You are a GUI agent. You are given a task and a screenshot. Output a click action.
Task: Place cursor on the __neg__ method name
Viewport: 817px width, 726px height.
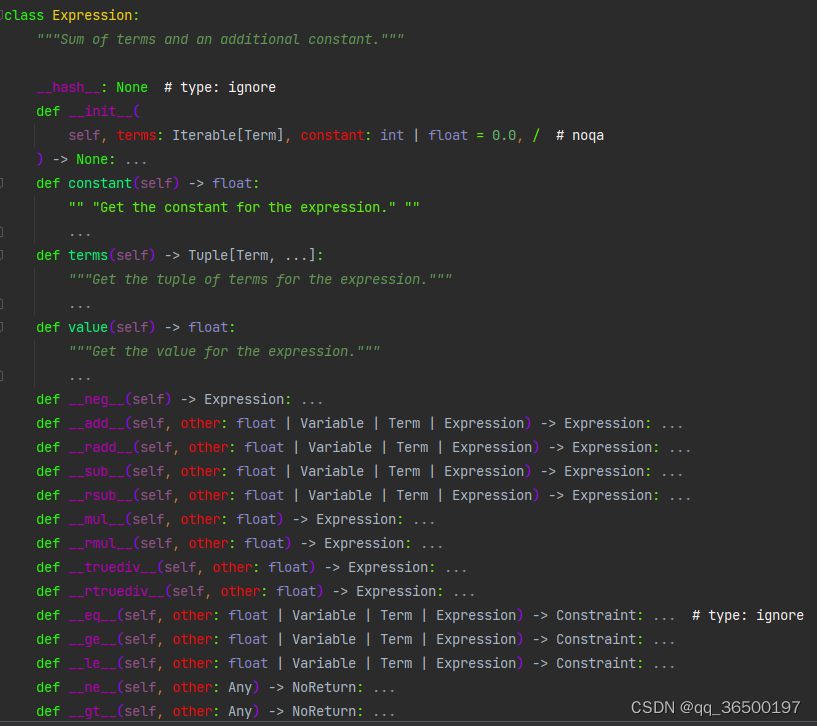click(x=97, y=399)
